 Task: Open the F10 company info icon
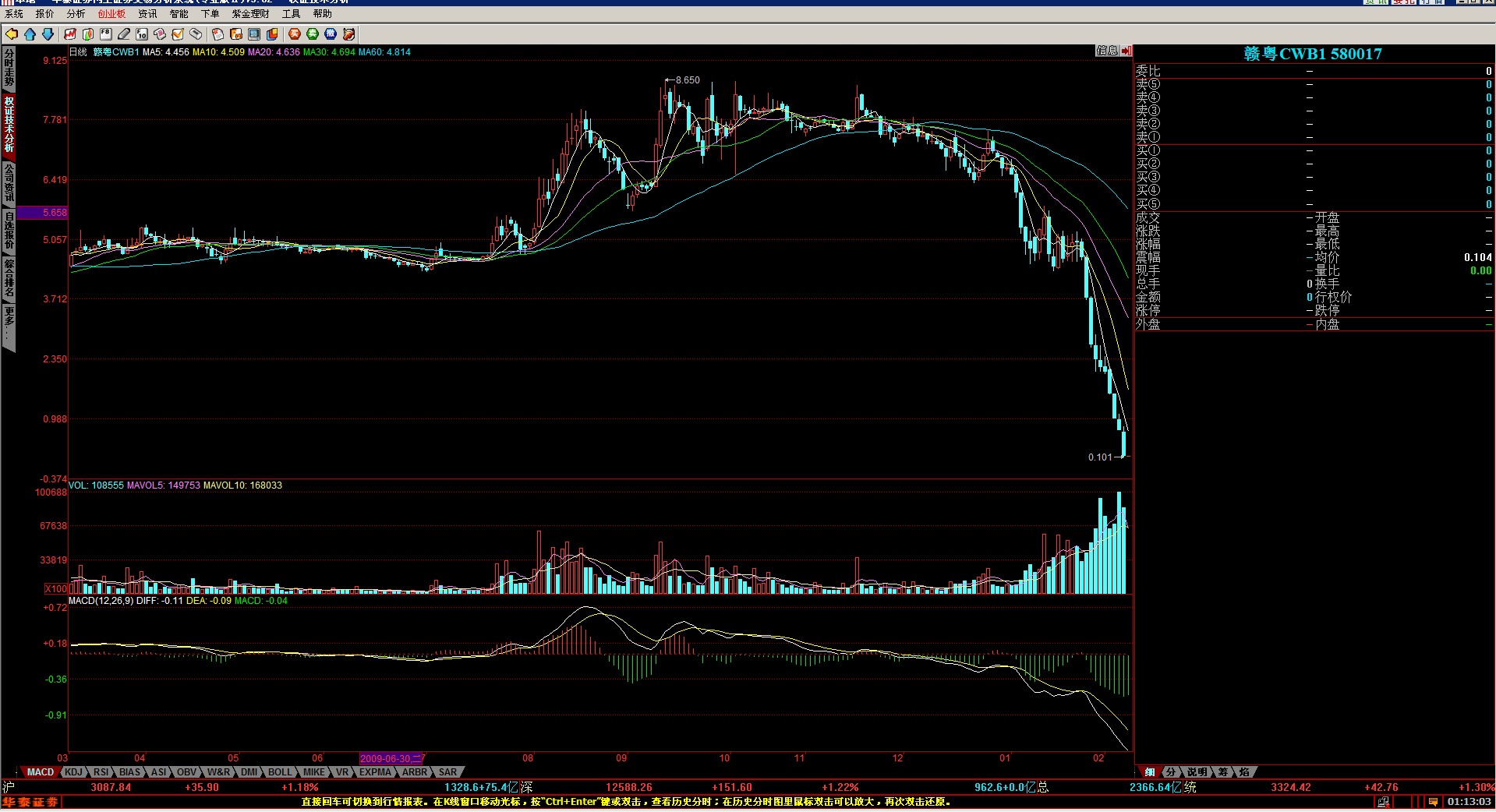click(141, 34)
